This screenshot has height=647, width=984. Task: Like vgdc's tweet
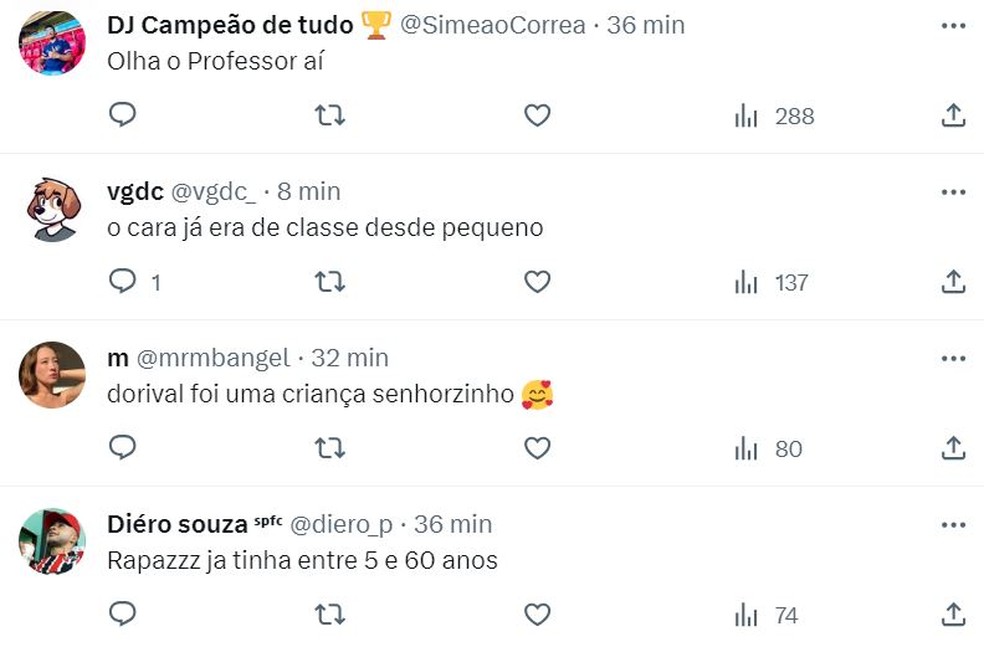click(538, 282)
